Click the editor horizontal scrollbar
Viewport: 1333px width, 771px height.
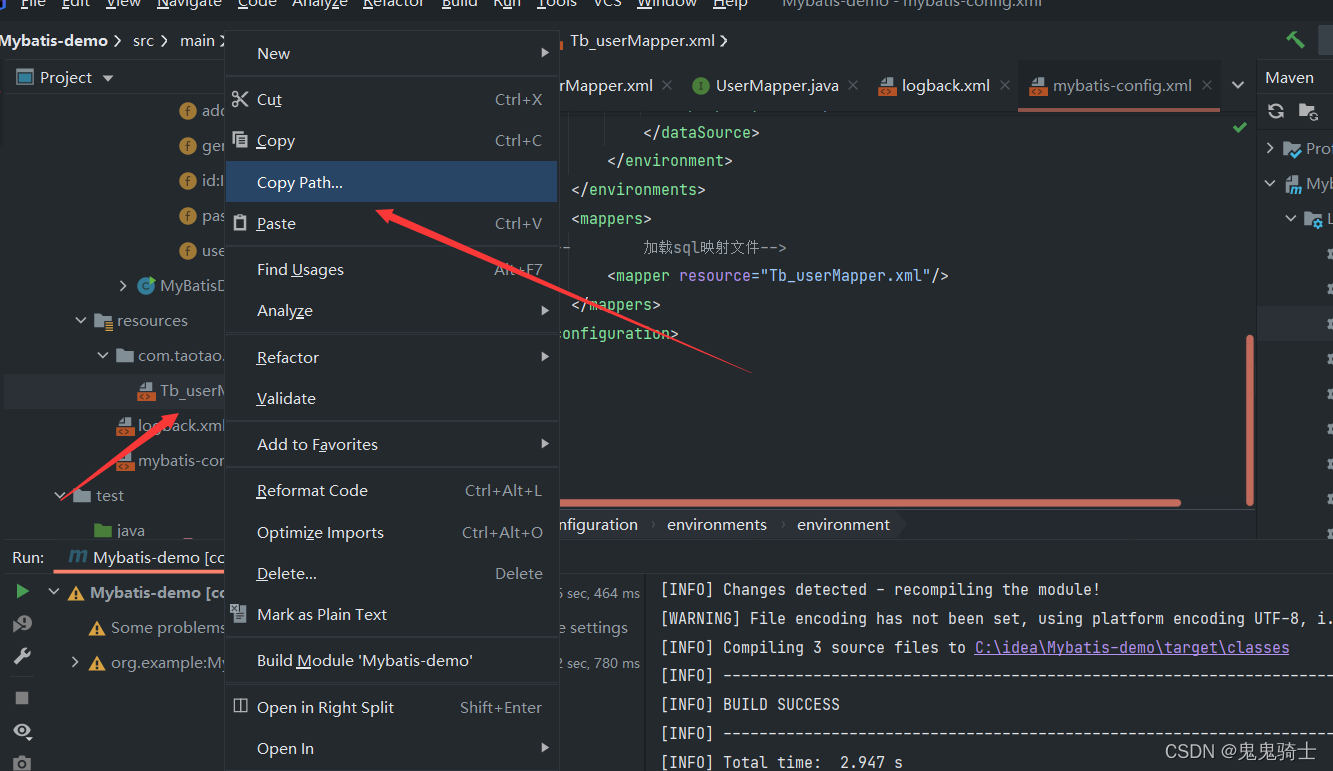[x=870, y=503]
